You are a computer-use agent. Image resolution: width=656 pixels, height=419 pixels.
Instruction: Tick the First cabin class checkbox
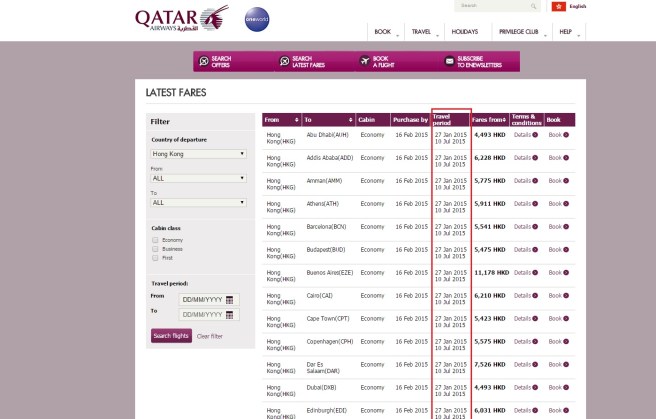pos(155,258)
